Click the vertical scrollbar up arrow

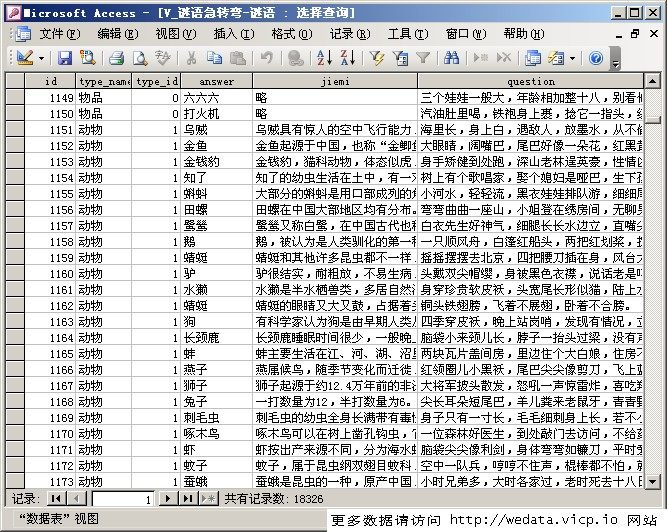coord(652,80)
